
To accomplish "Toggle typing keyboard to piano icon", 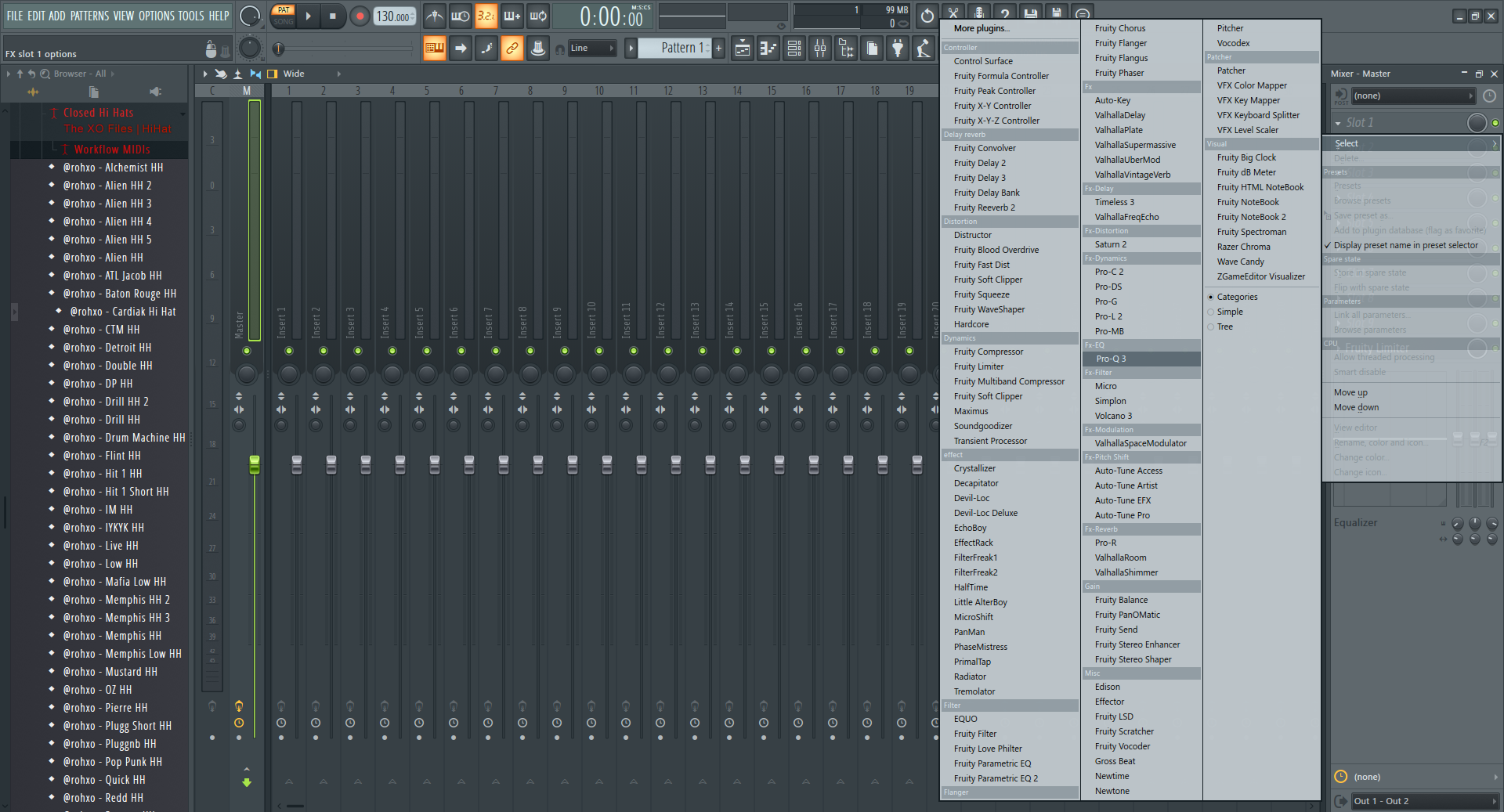I will point(435,49).
